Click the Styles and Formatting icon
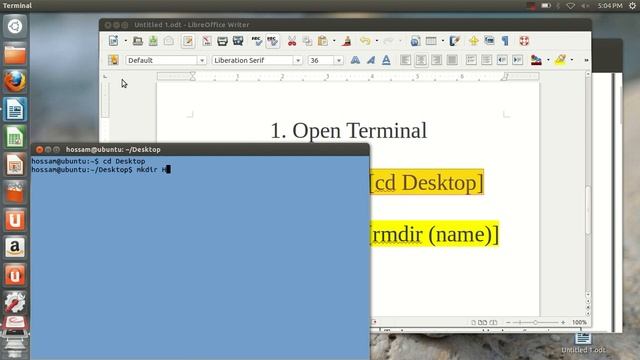Image resolution: width=640 pixels, height=360 pixels. coord(113,60)
